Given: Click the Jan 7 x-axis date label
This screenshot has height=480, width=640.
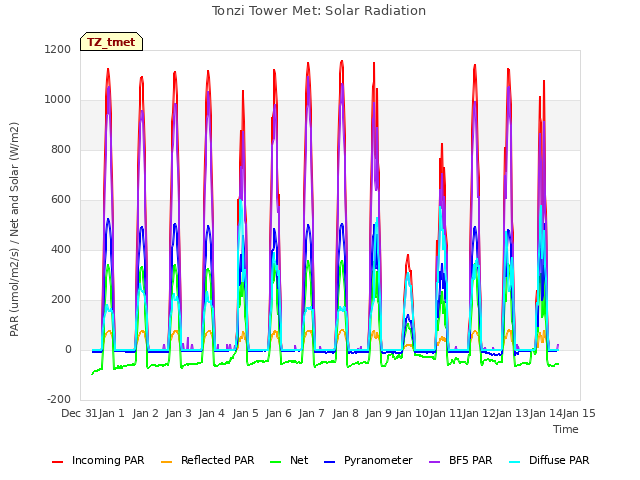Looking at the screenshot, I should point(311,413).
